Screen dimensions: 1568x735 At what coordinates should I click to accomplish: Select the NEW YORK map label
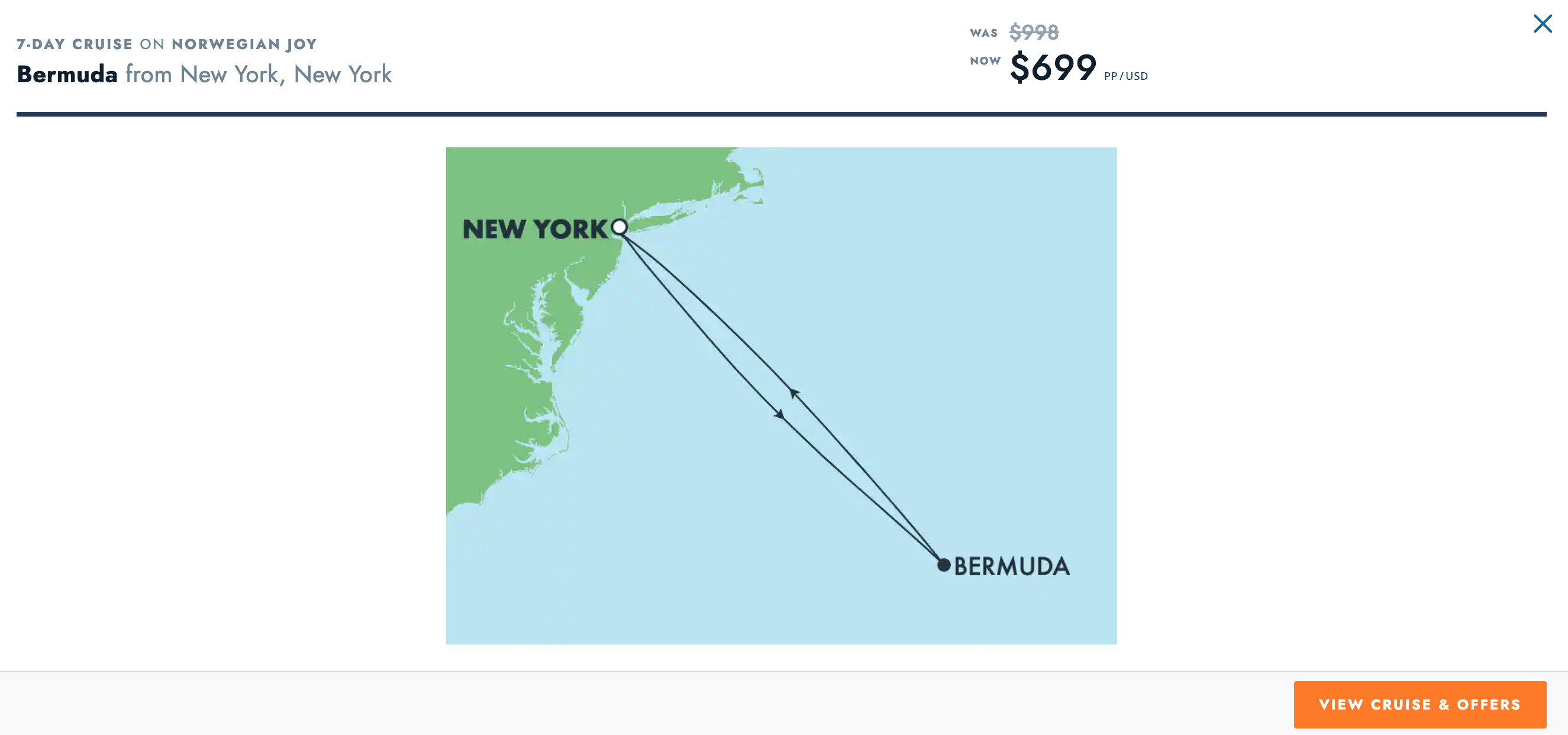pyautogui.click(x=535, y=230)
